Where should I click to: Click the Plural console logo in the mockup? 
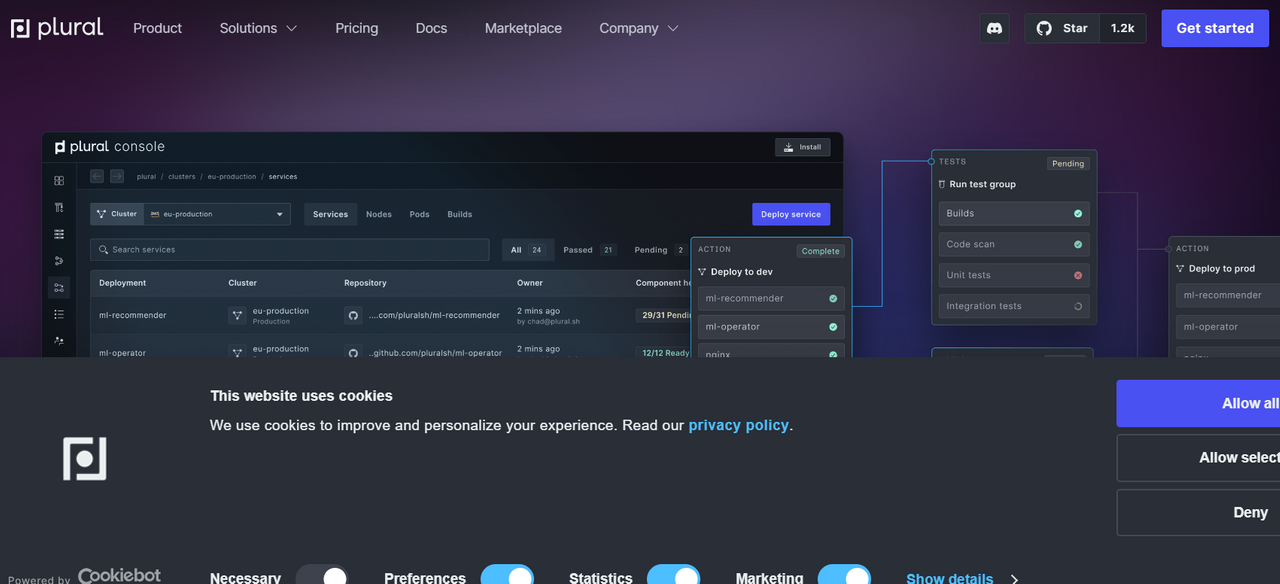click(x=110, y=146)
